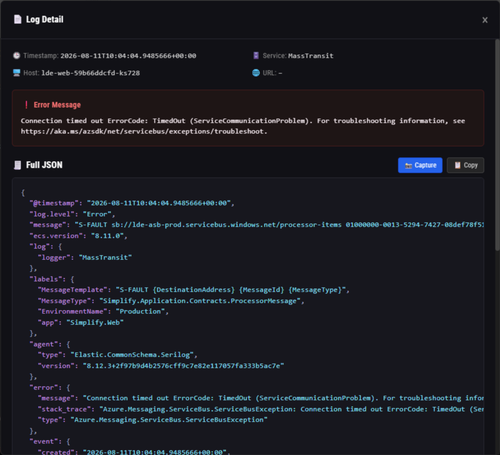Click the host name lde-web-59b66ddcfd-ks728
500x455 pixels.
pyautogui.click(x=90, y=73)
